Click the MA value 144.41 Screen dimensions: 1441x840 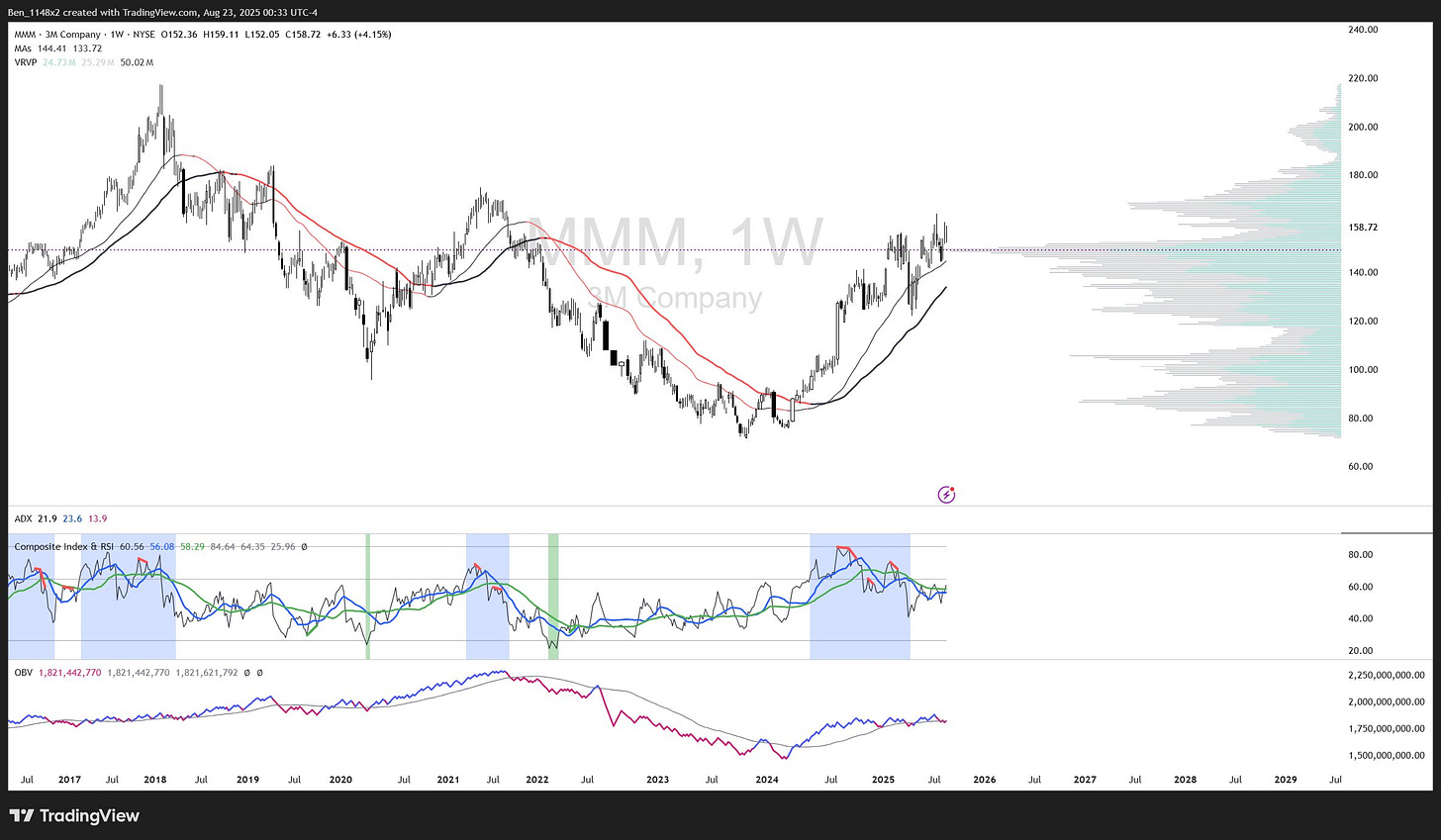click(51, 48)
